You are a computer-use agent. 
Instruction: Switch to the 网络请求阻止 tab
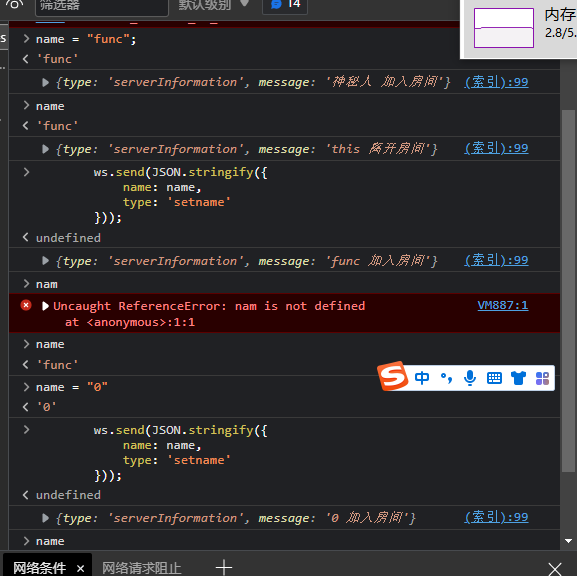tap(142, 568)
